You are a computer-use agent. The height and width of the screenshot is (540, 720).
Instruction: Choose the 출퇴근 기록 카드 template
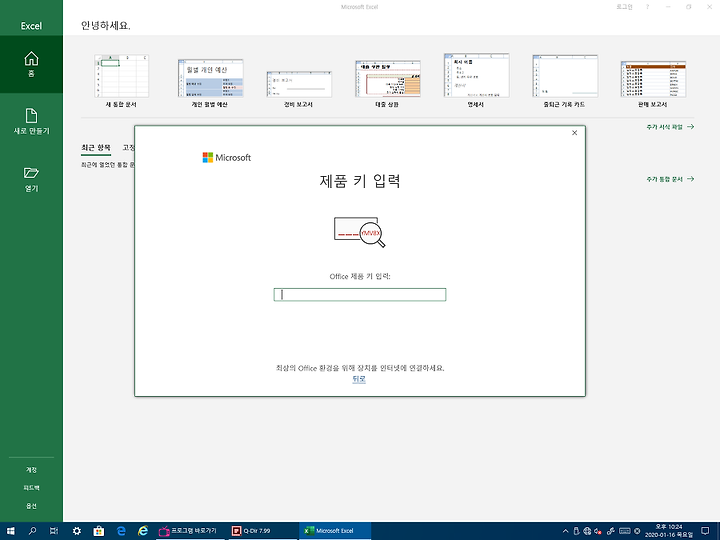tap(564, 81)
